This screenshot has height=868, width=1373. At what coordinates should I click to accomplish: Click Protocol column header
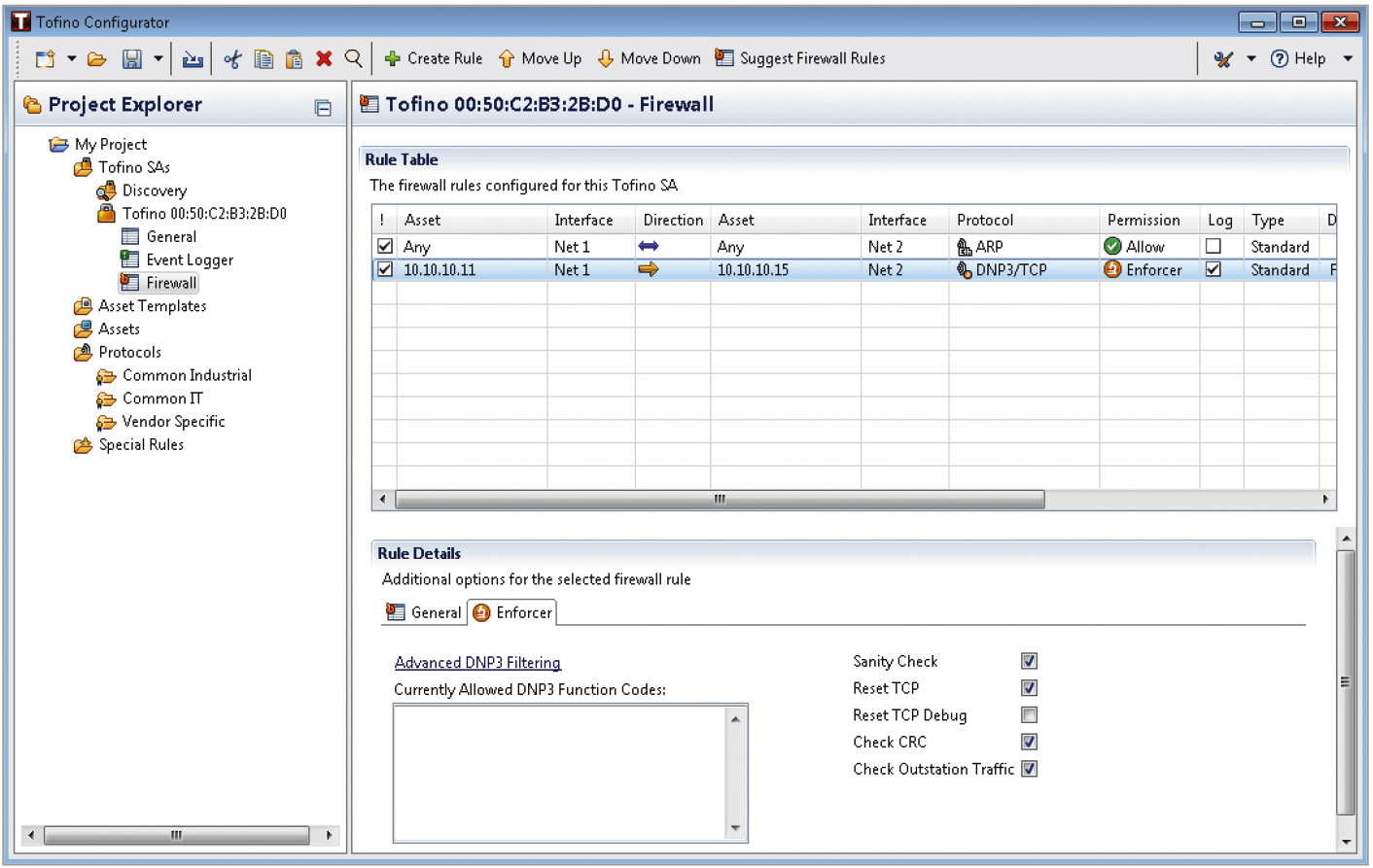point(1024,221)
